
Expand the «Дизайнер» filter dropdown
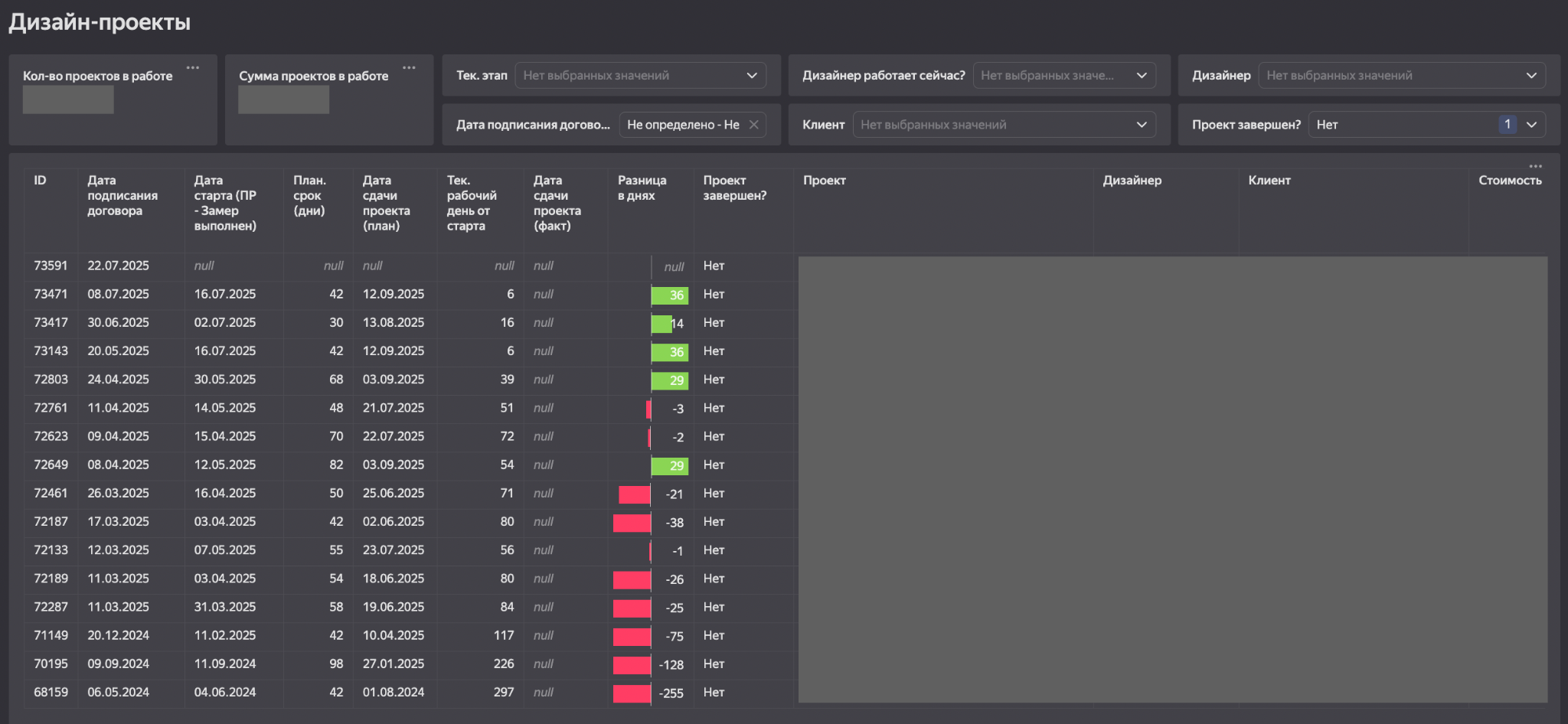pos(1402,75)
